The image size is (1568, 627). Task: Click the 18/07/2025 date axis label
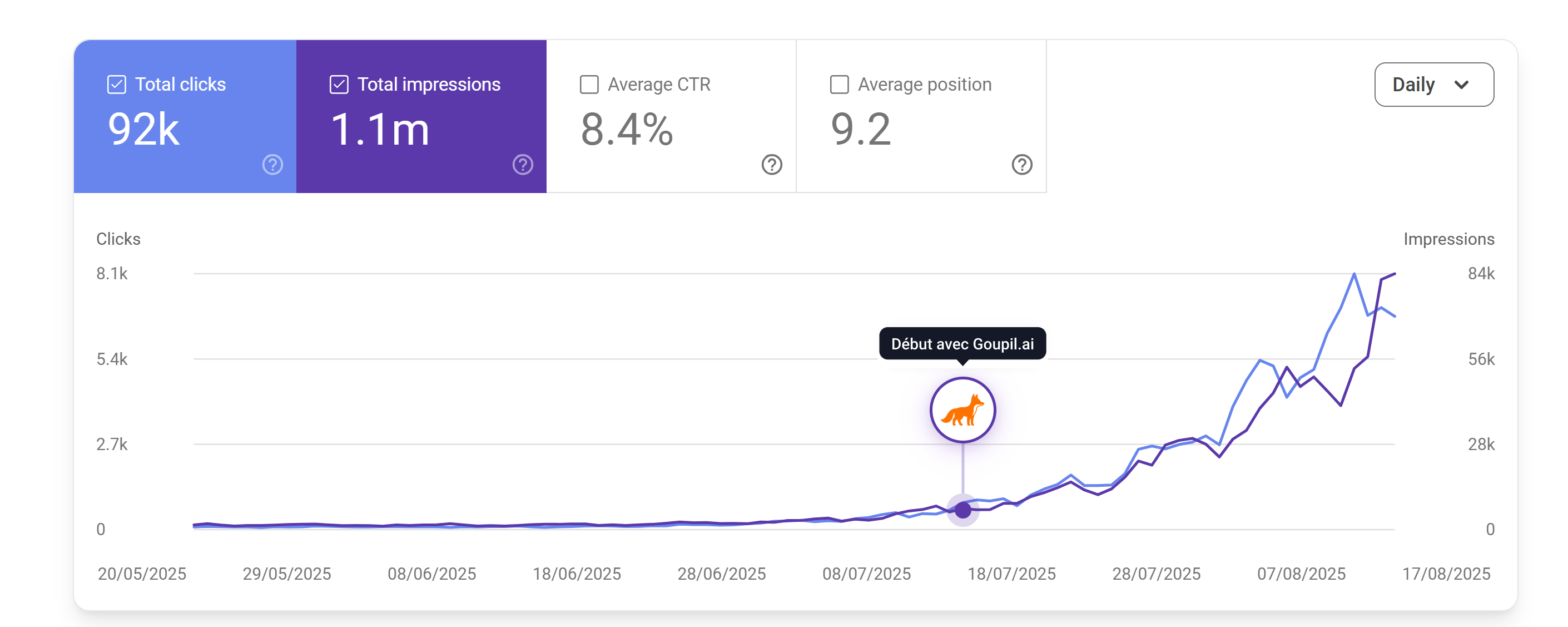pos(1011,574)
